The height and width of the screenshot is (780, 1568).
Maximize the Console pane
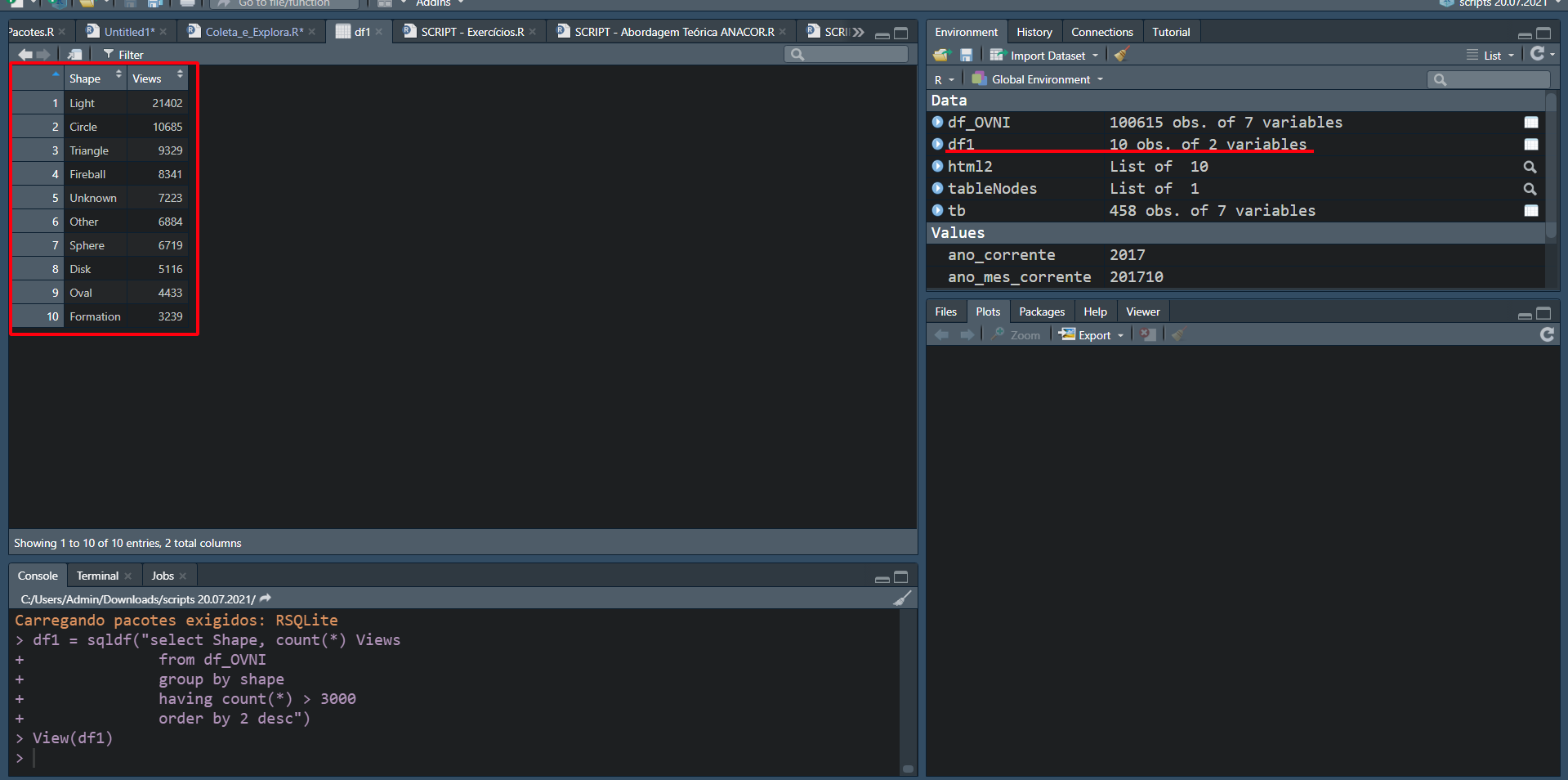[x=901, y=577]
